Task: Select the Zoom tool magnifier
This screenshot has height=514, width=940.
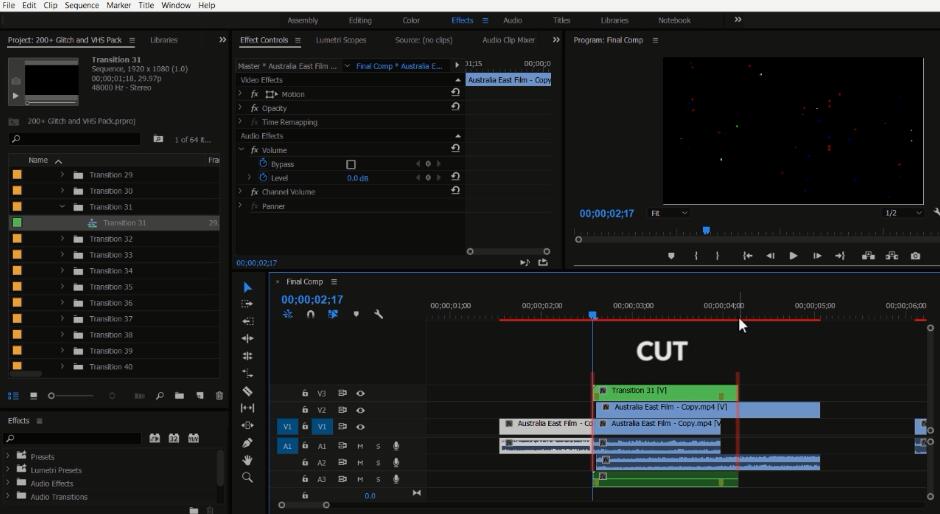Action: point(248,478)
